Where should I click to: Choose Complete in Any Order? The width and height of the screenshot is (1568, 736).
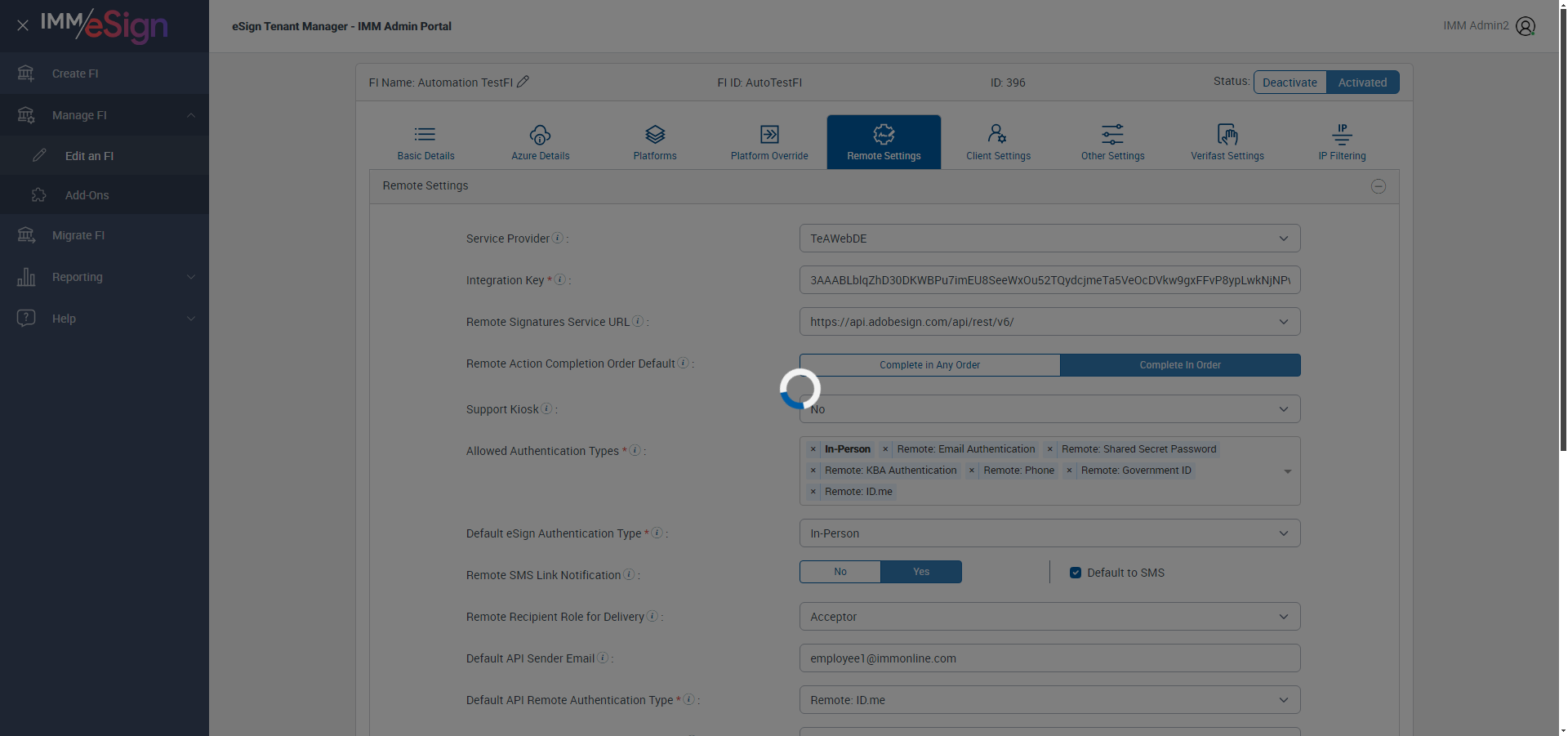pyautogui.click(x=929, y=365)
